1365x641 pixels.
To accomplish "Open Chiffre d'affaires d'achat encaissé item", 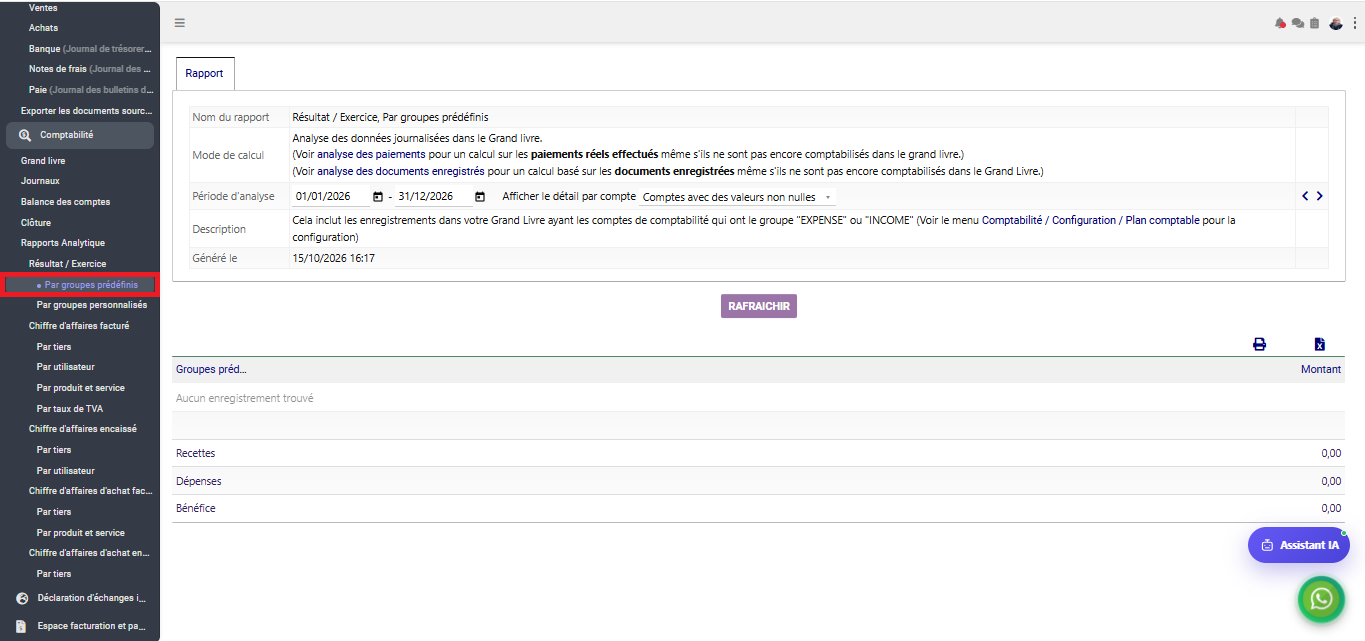I will (x=91, y=553).
